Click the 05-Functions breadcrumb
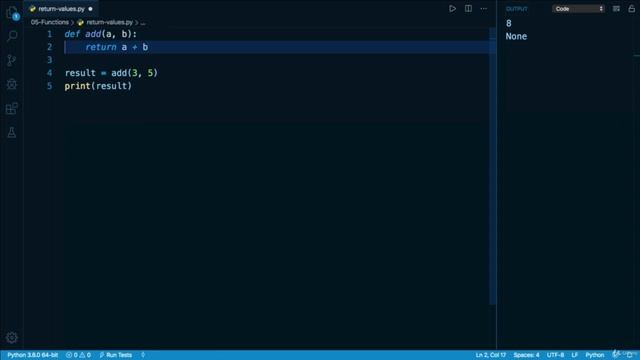This screenshot has width=640, height=360. click(x=50, y=22)
